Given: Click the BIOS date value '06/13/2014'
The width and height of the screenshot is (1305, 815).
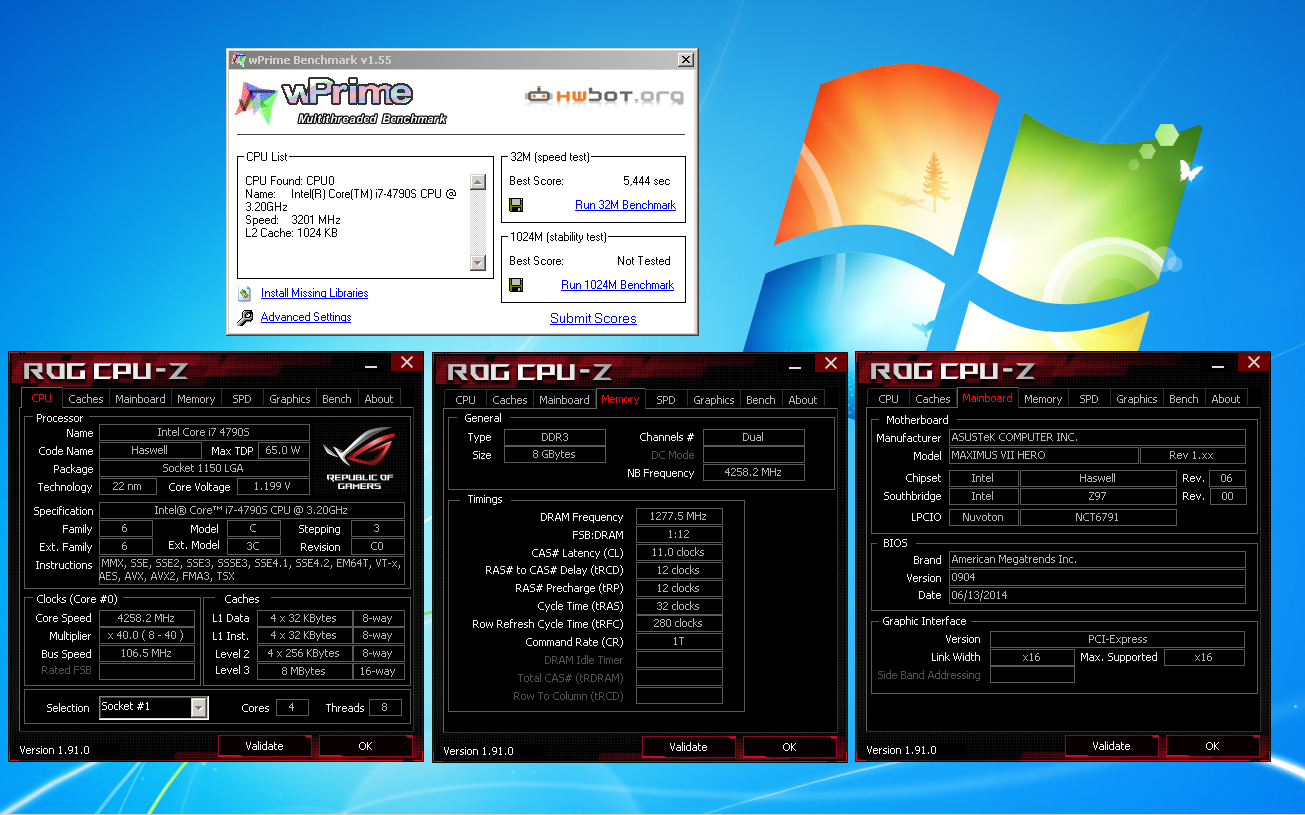Looking at the screenshot, I should pos(1097,596).
